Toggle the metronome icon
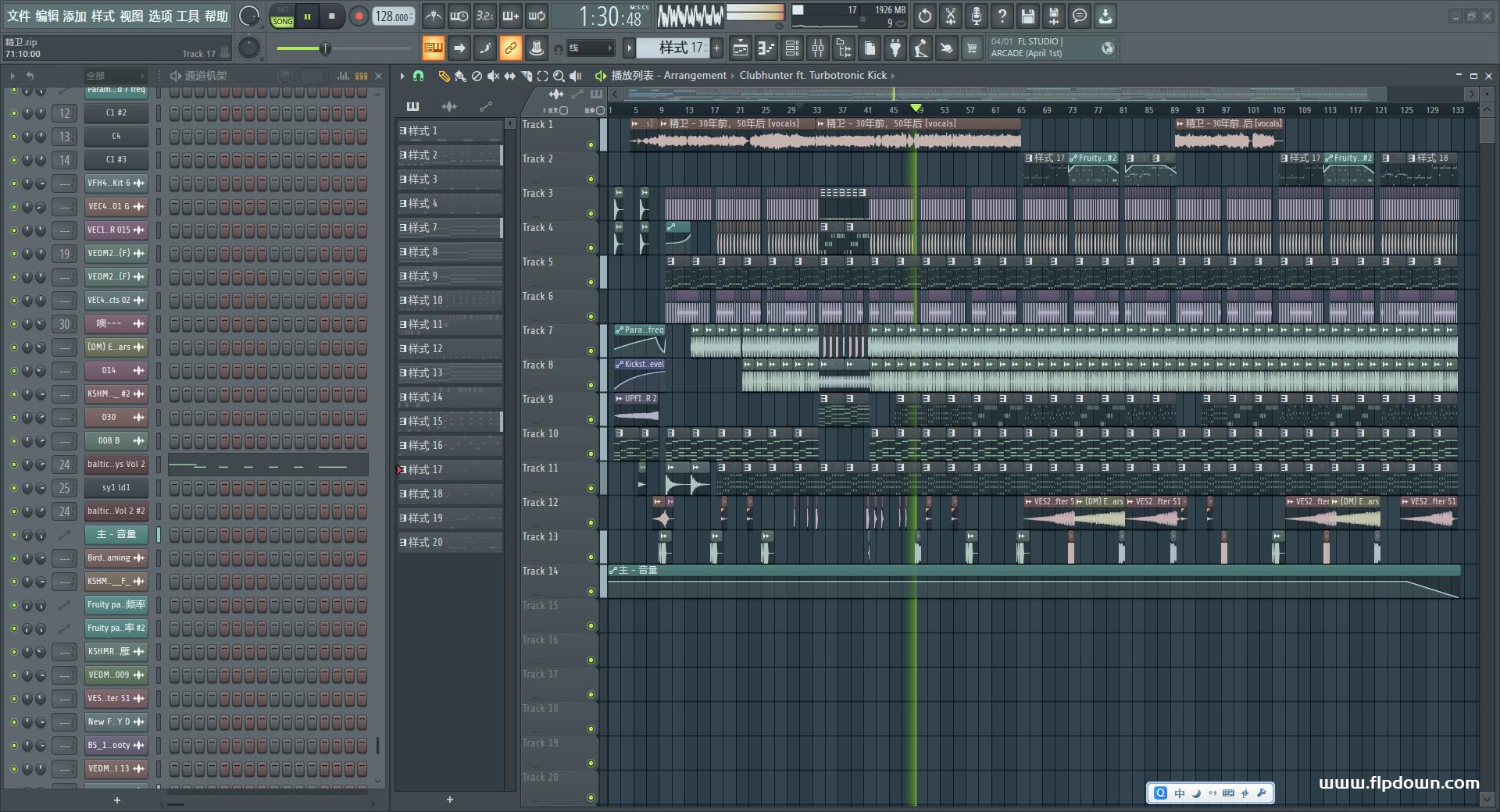The image size is (1500, 812). (433, 16)
